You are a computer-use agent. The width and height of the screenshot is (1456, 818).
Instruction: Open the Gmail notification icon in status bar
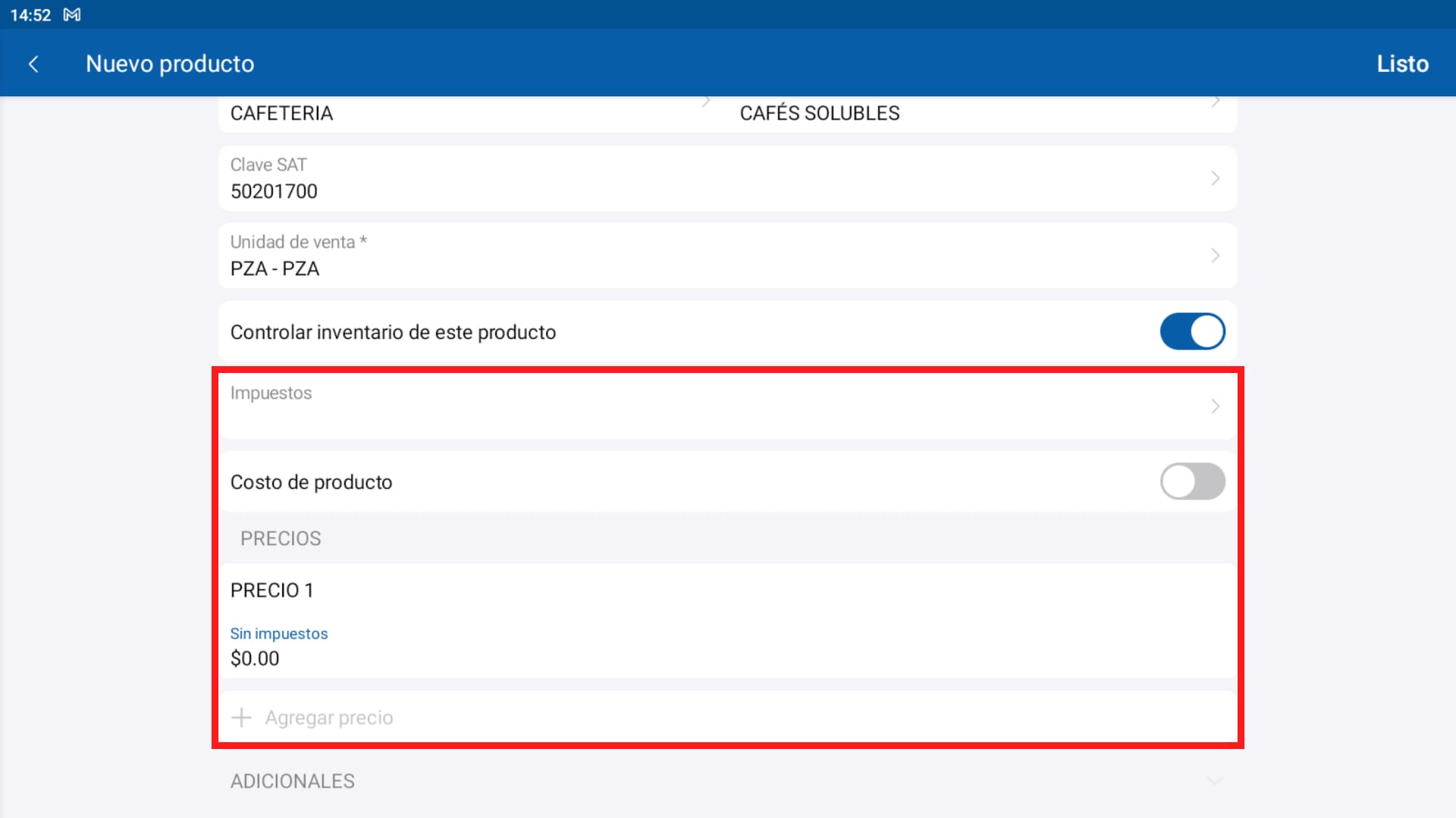(x=73, y=14)
